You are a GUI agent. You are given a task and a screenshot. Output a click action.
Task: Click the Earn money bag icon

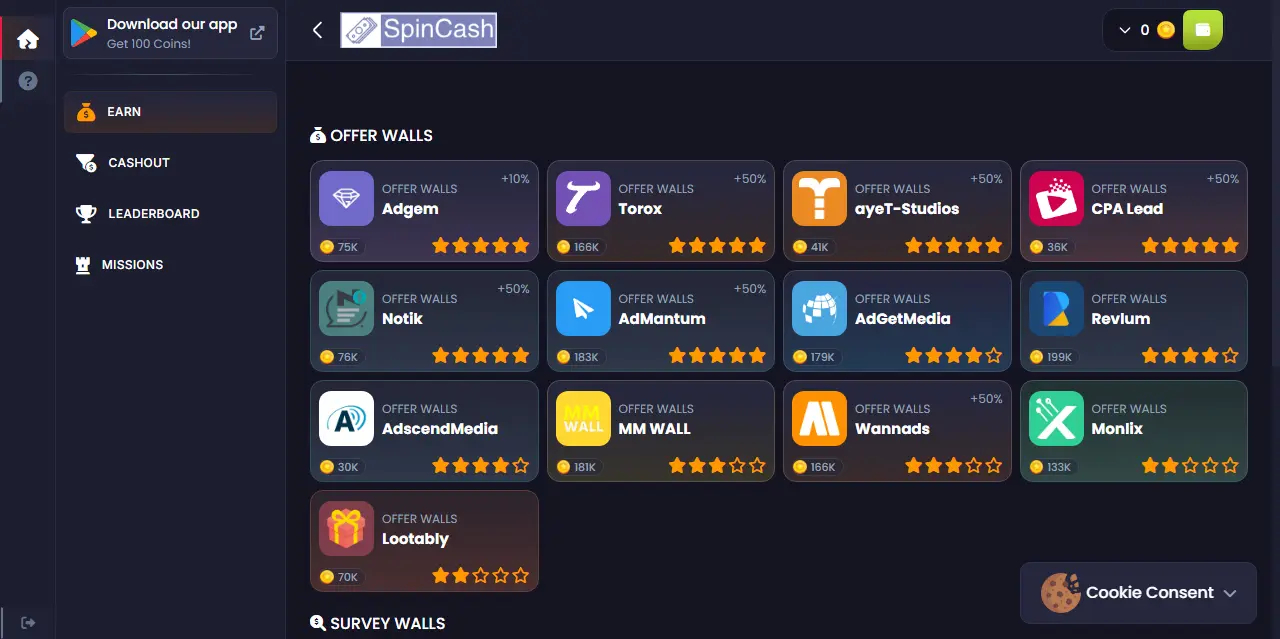click(86, 111)
